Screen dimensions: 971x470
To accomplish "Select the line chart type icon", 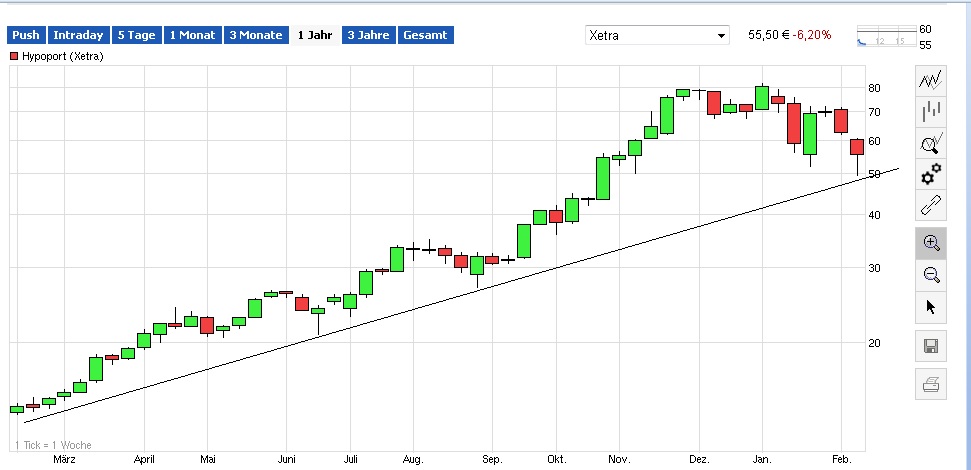I will [931, 80].
